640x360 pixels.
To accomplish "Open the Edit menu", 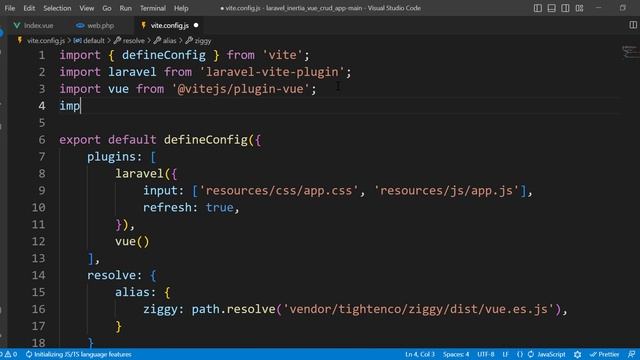I will [29, 8].
